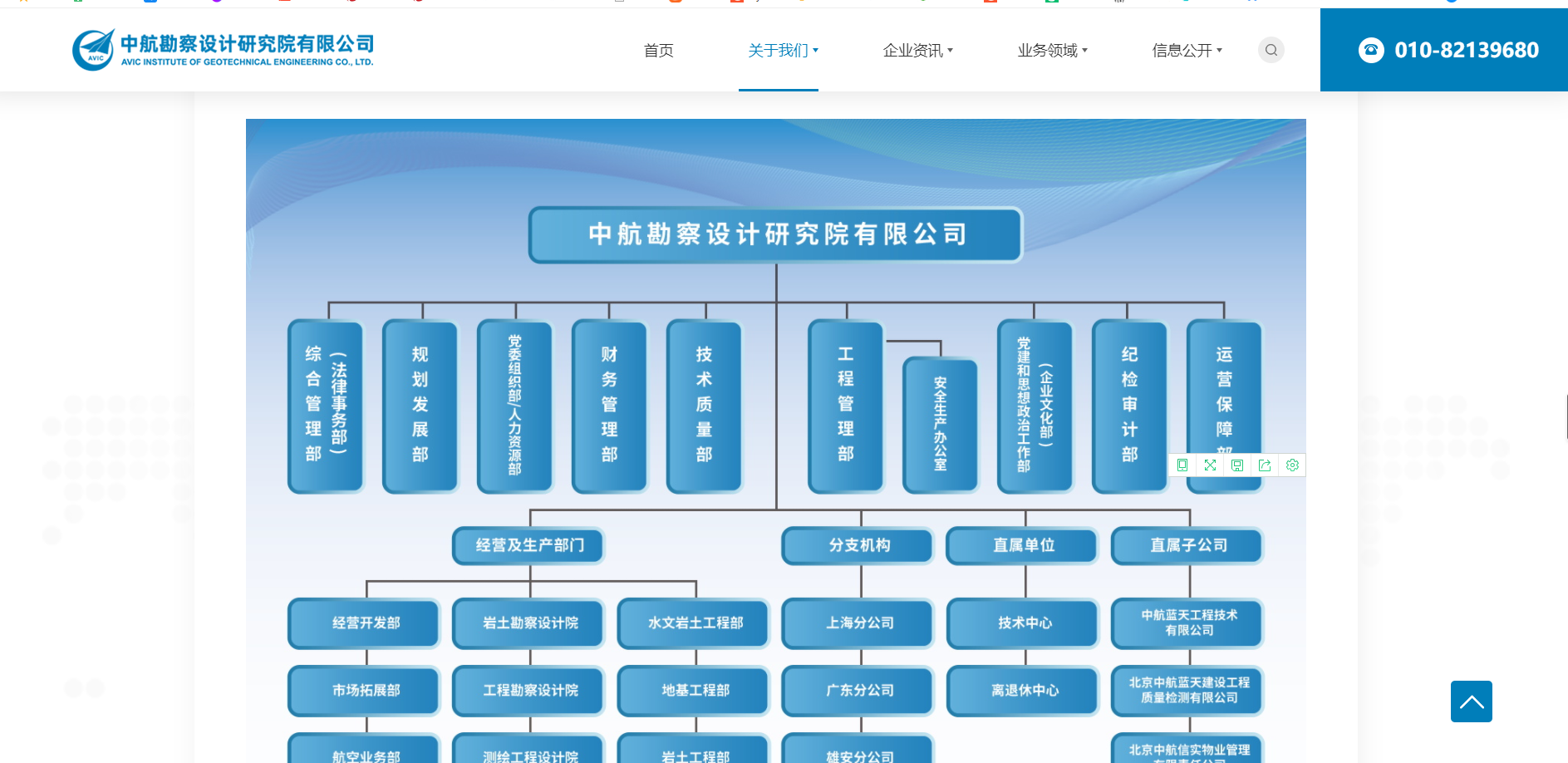Click the 纪检审计部 box in chart
Viewport: 1568px width, 763px height.
(1130, 406)
